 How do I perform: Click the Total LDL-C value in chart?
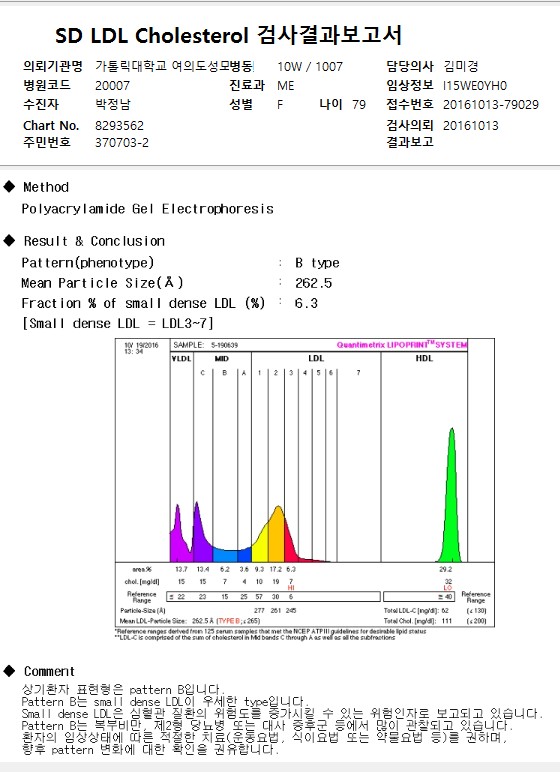pyautogui.click(x=445, y=611)
